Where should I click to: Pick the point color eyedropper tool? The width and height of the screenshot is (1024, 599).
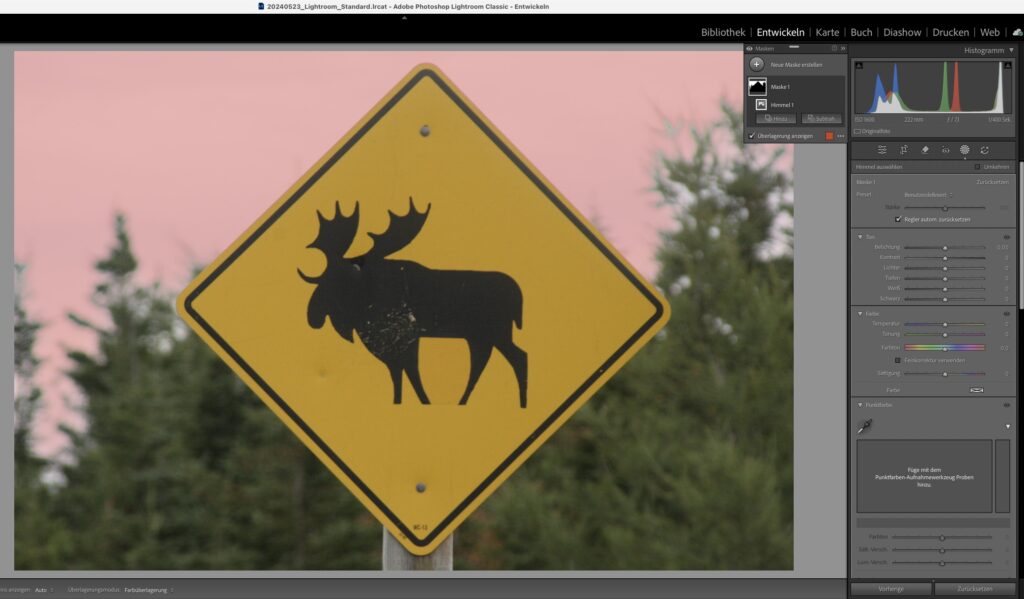pyautogui.click(x=865, y=426)
